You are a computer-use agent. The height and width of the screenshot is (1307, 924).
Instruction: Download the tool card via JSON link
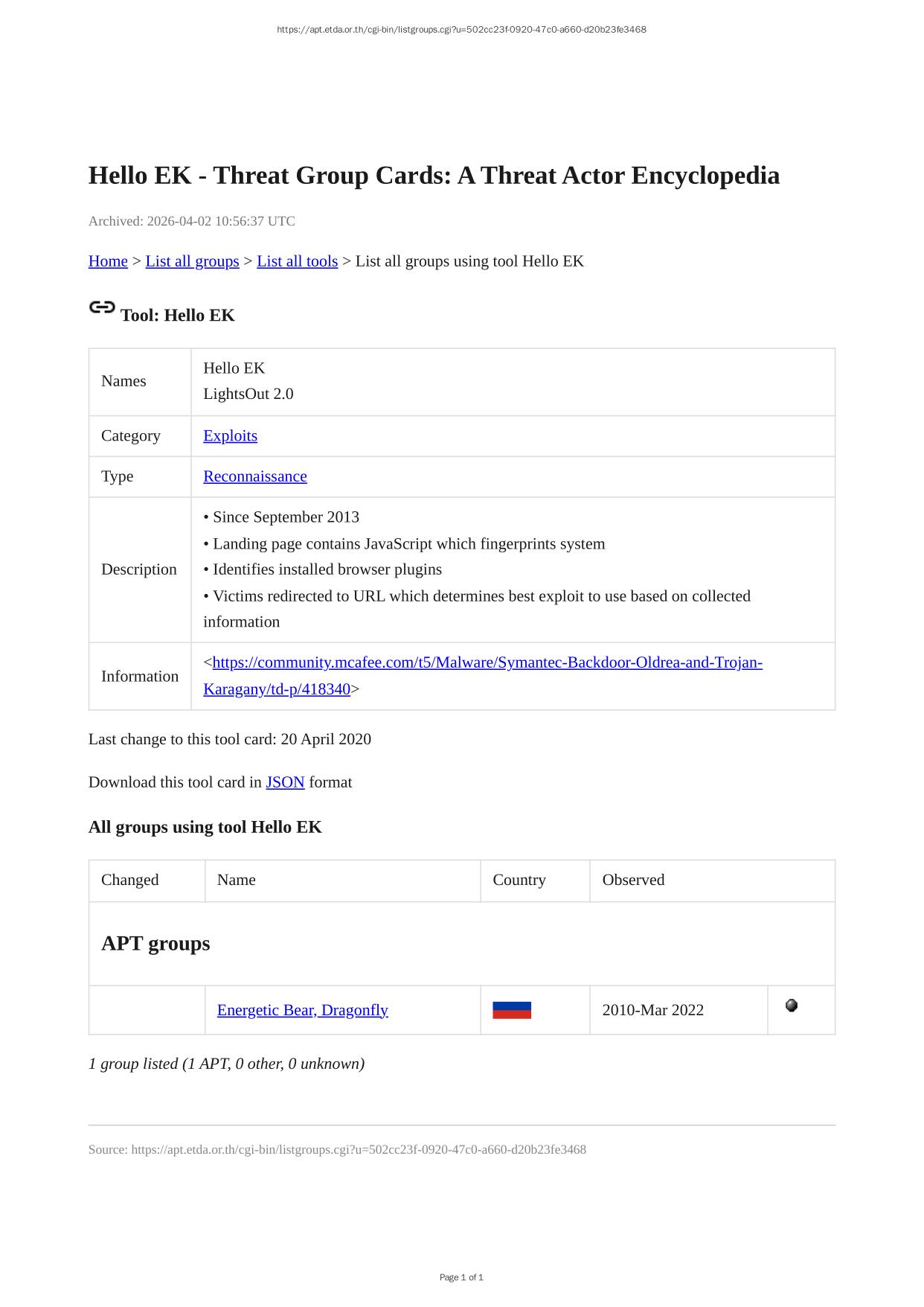tap(285, 782)
